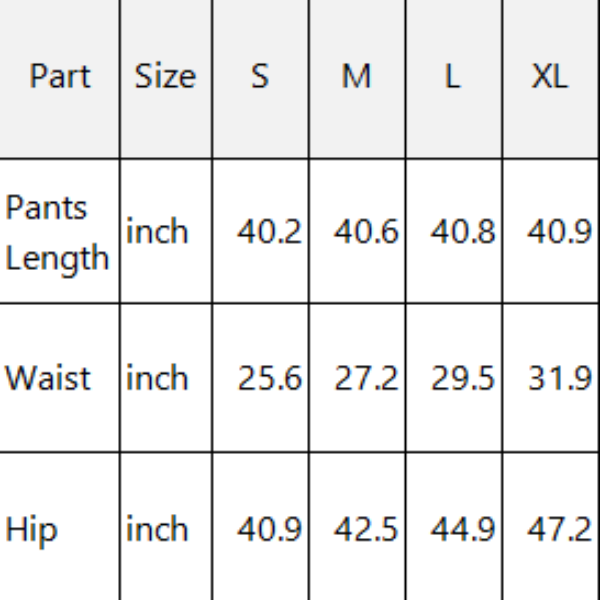Click the Waist row label
Viewport: 600px width, 600px height.
[x=48, y=378]
